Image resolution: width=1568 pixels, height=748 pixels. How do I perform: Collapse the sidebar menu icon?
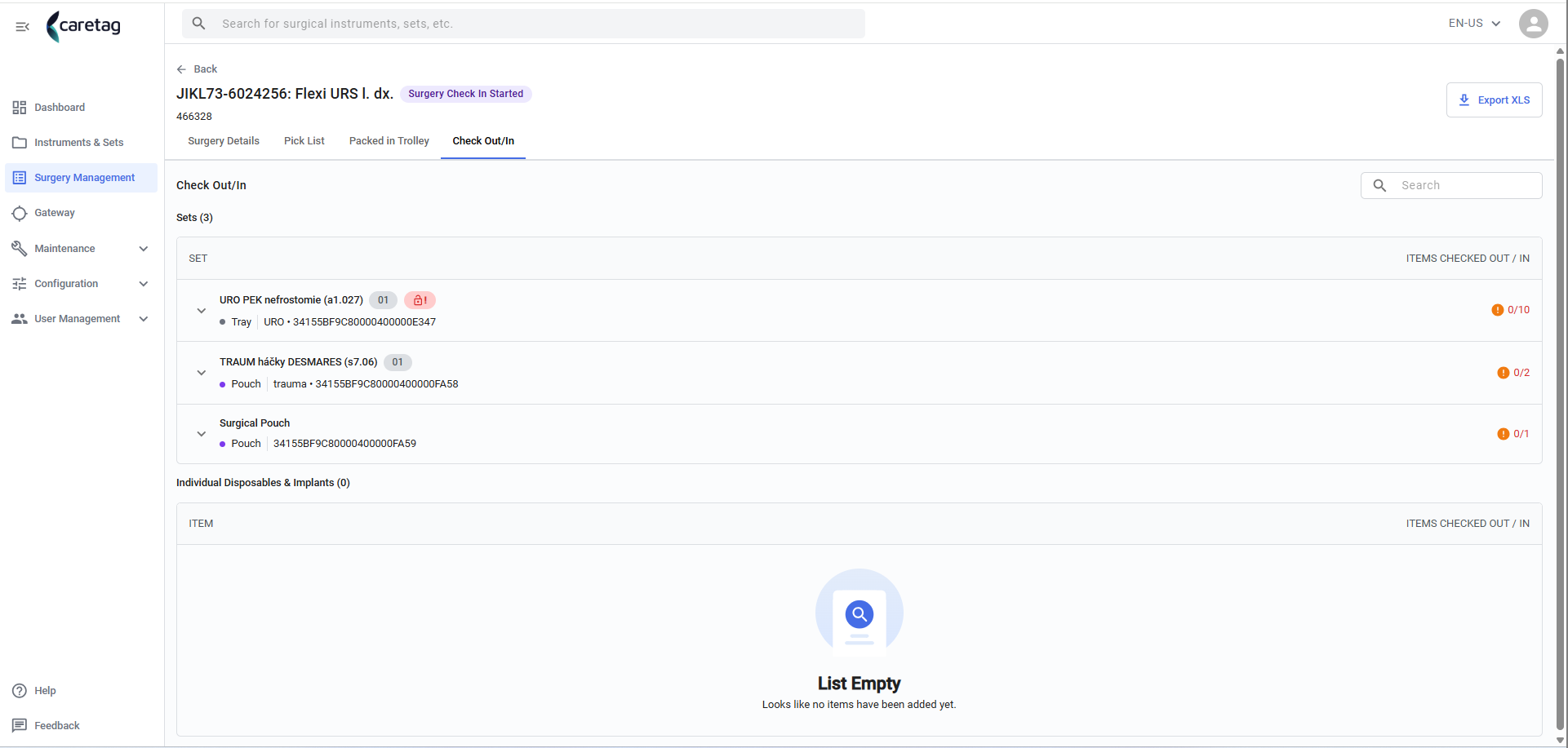coord(22,27)
